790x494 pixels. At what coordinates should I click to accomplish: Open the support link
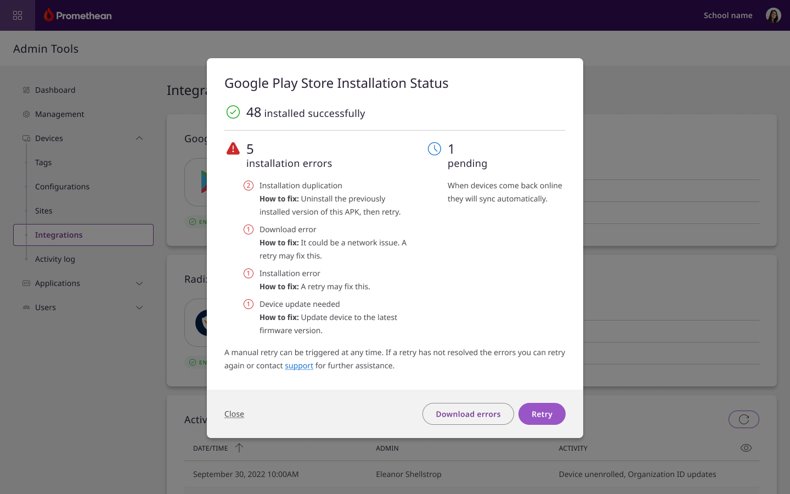(299, 365)
